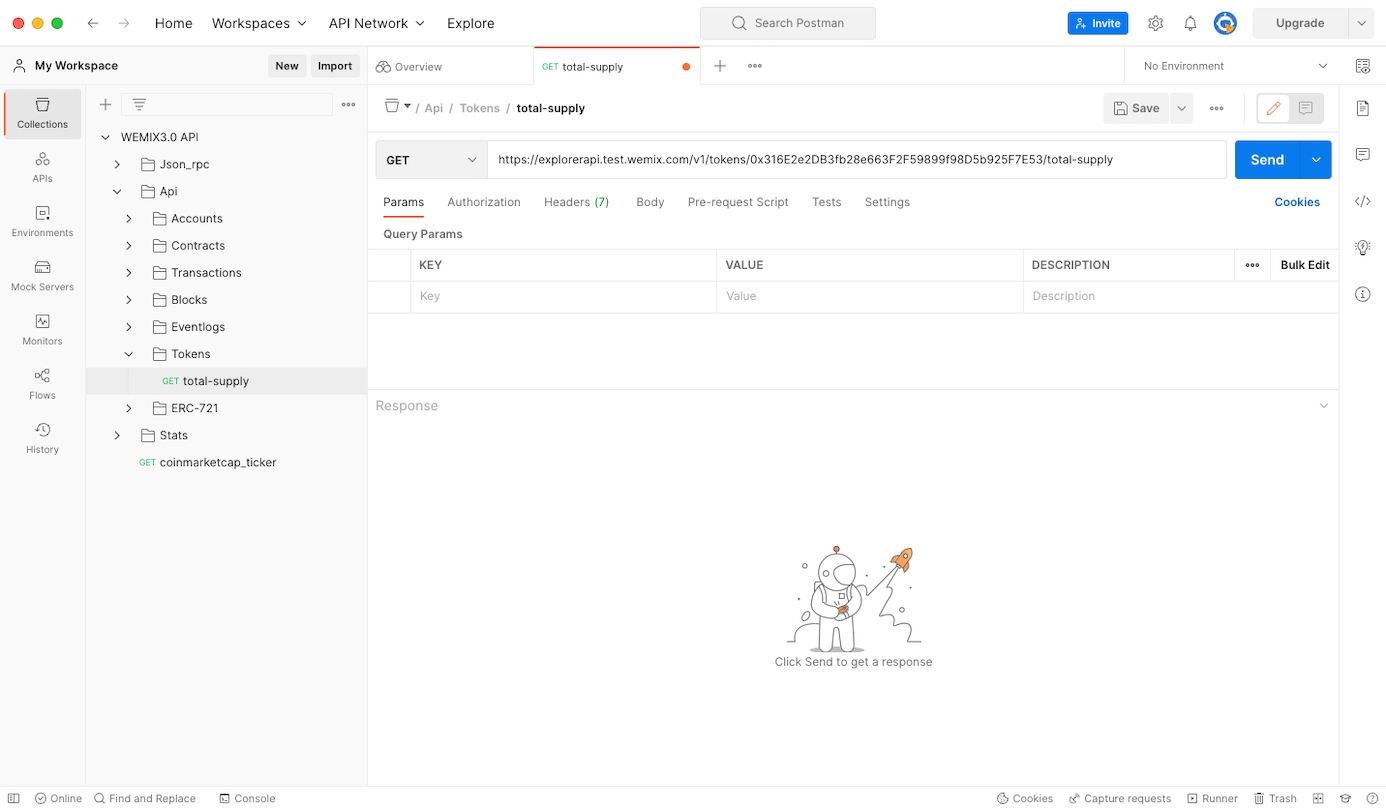
Task: Open the Mock Servers sidebar panel
Action: (x=42, y=275)
